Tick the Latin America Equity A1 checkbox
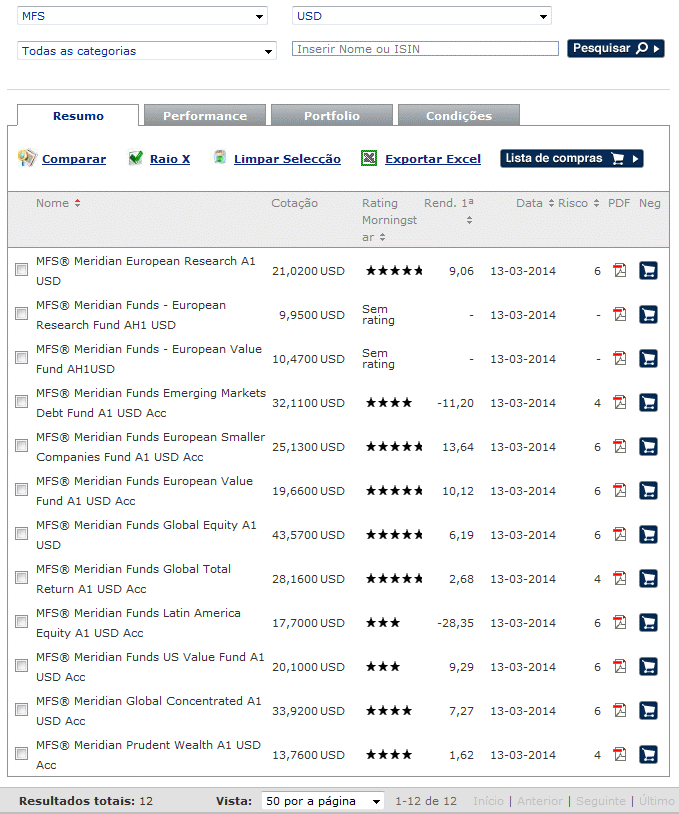 [x=21, y=621]
